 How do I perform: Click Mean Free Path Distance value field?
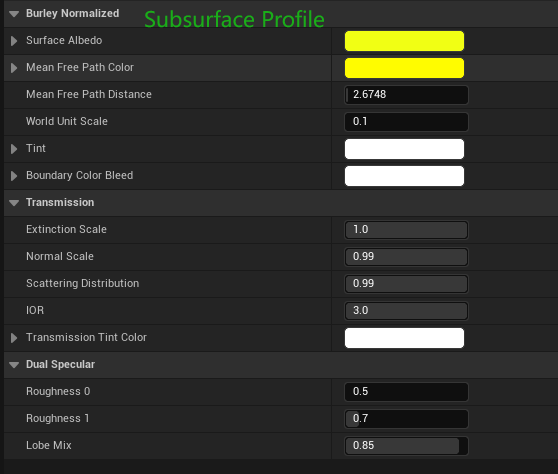pos(406,95)
